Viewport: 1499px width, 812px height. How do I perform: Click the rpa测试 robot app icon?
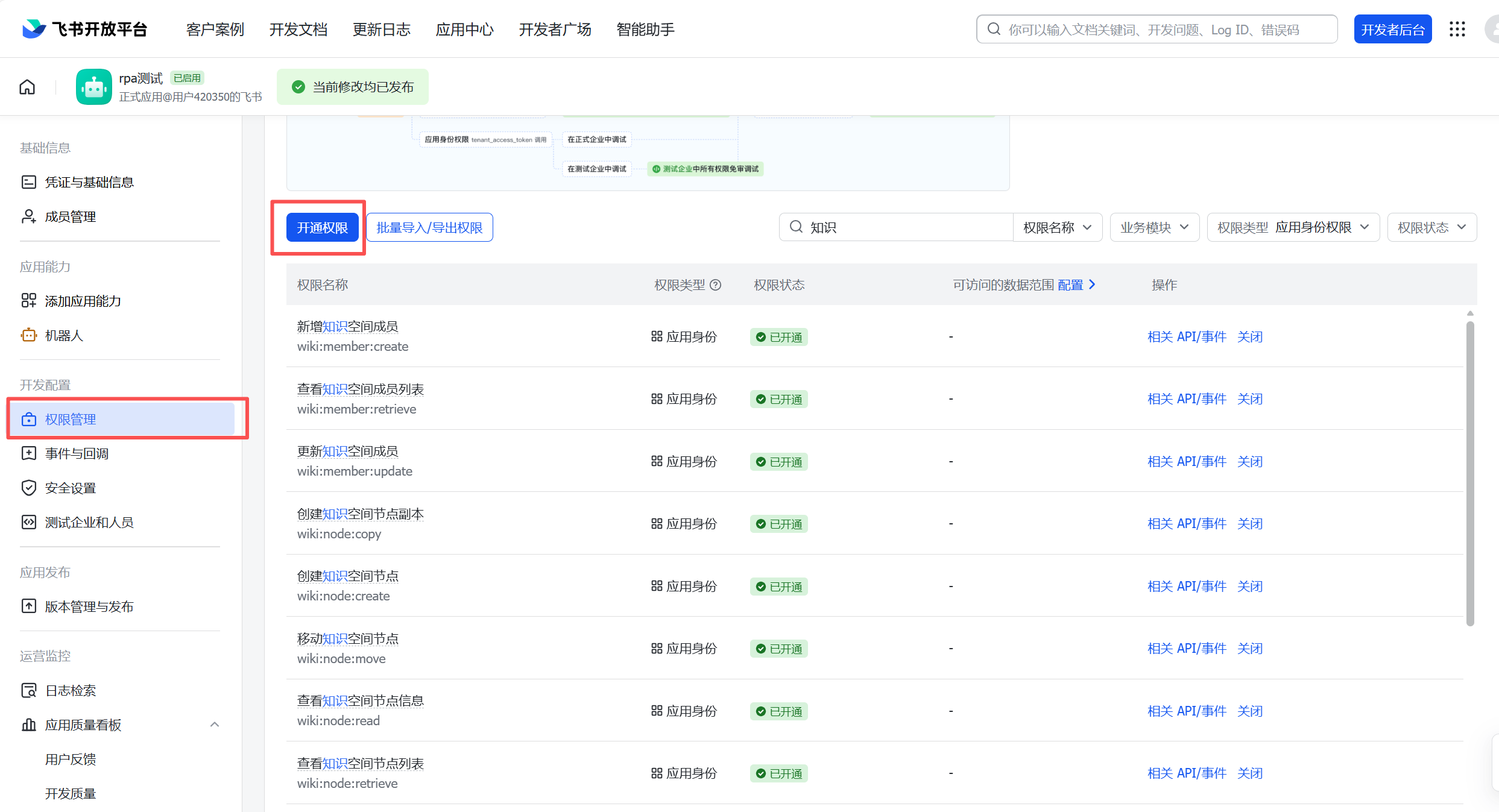click(94, 87)
